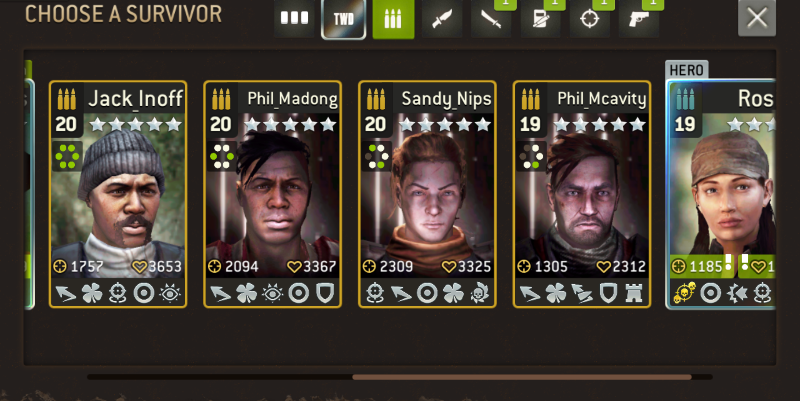Click Phil_Madong's shield trait icon

pos(325,293)
